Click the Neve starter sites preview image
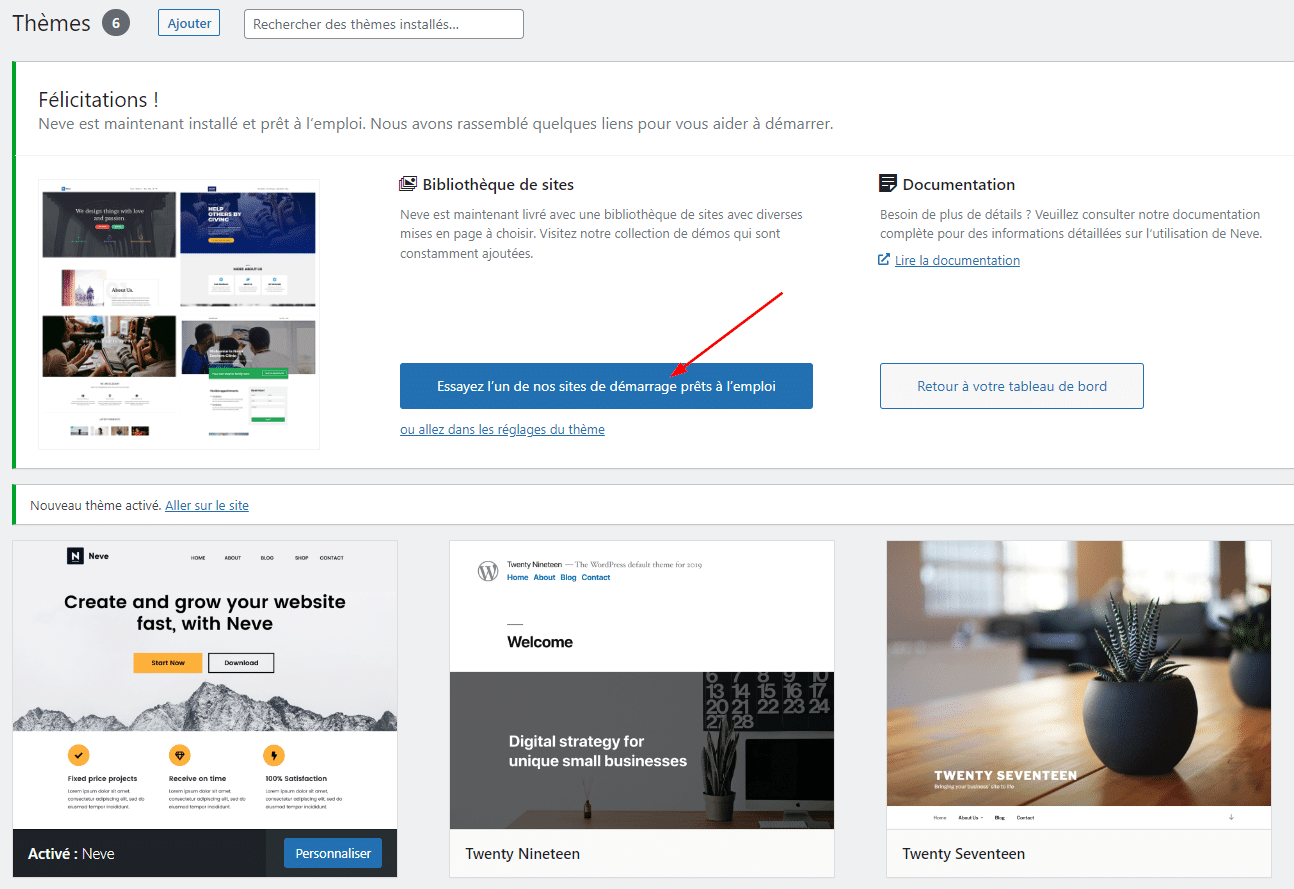Image resolution: width=1294 pixels, height=889 pixels. 179,314
